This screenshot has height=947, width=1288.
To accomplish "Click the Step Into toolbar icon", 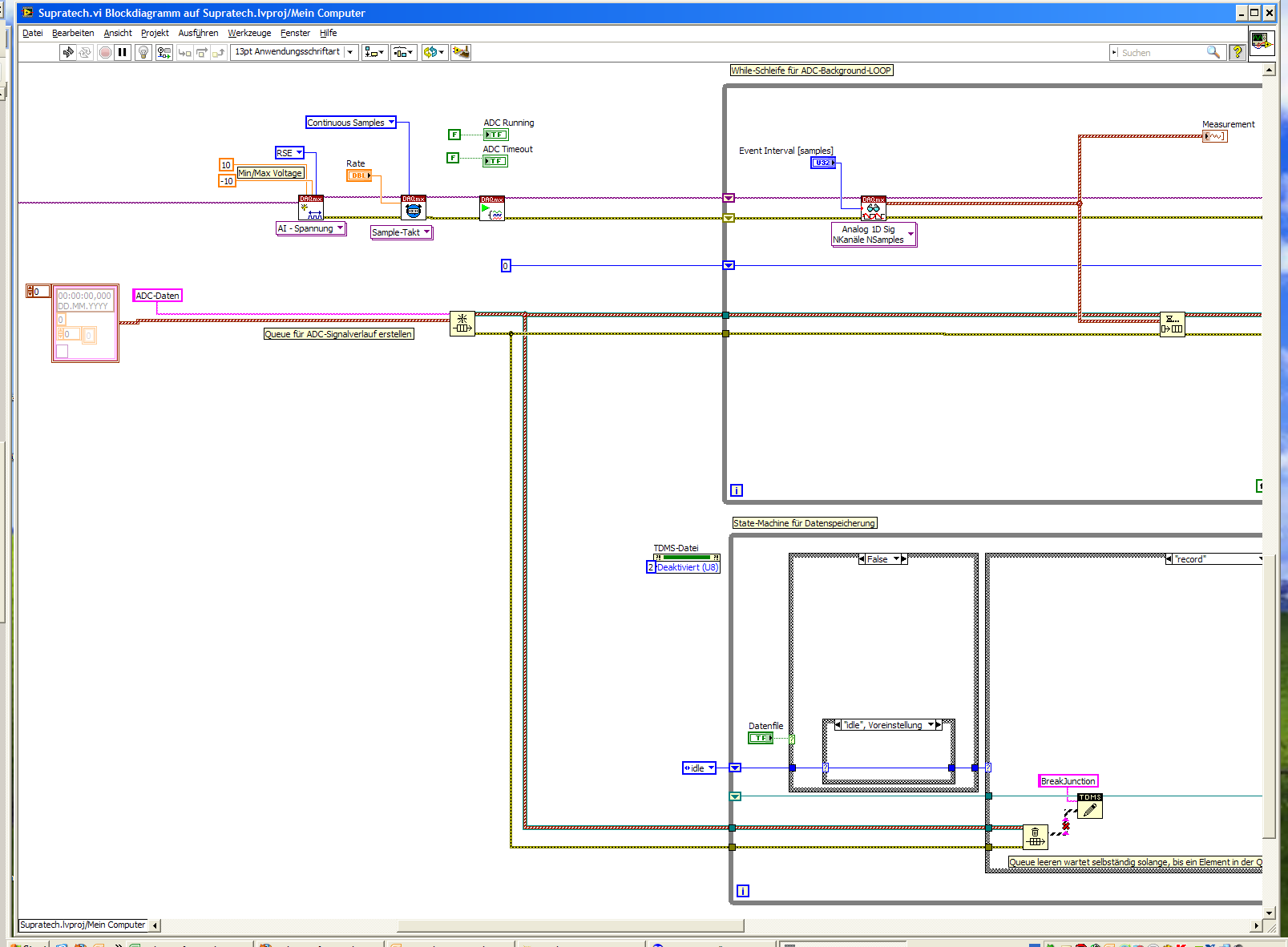I will click(x=185, y=52).
